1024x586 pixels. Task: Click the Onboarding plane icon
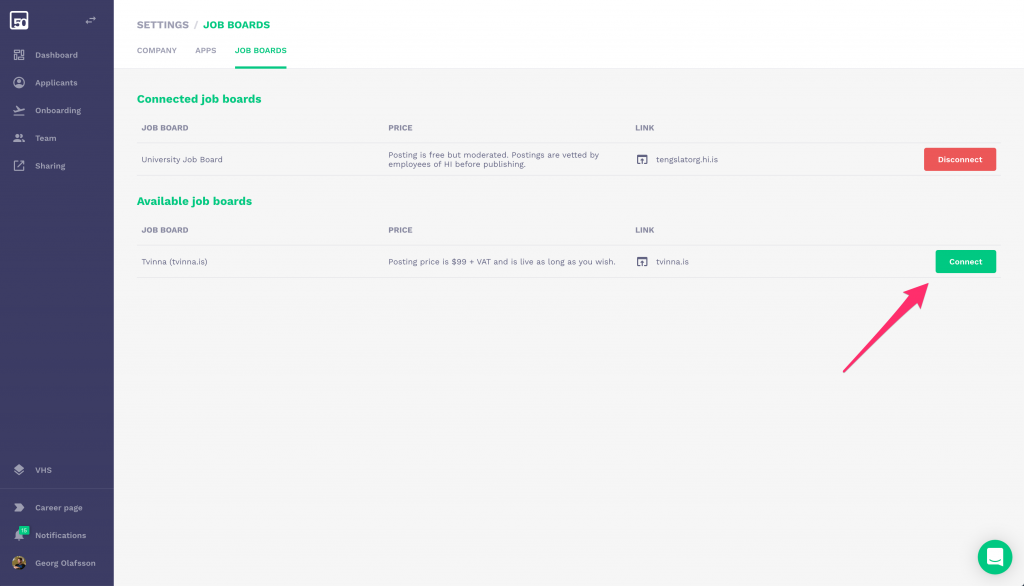[x=19, y=110]
